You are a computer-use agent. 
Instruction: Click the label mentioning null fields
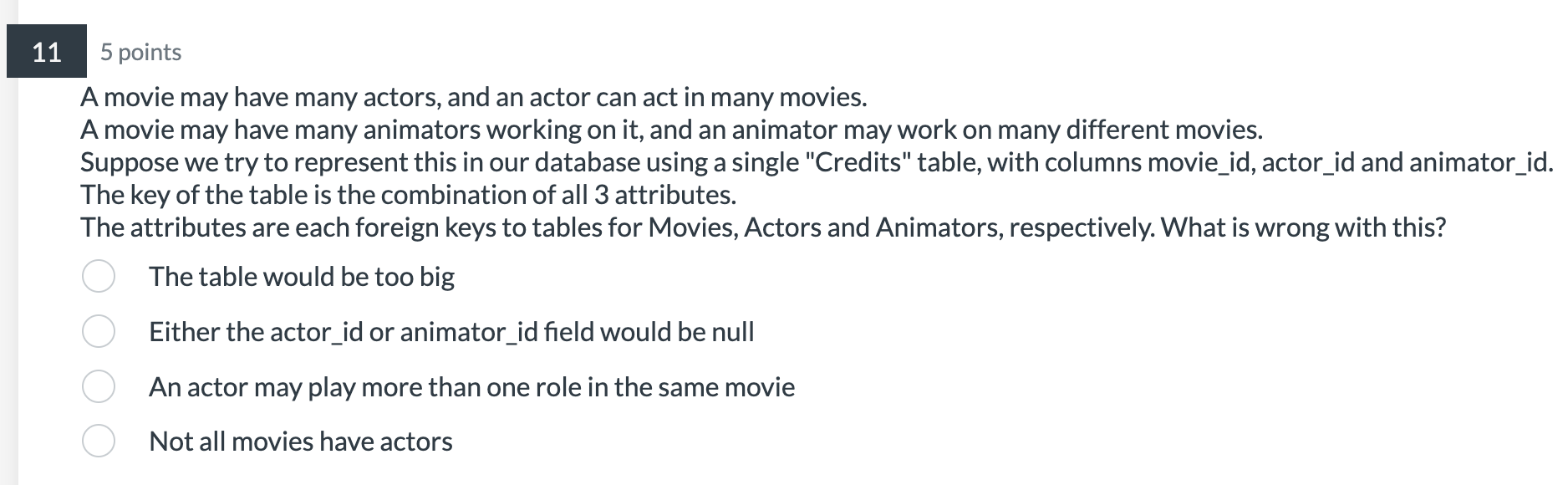(451, 331)
